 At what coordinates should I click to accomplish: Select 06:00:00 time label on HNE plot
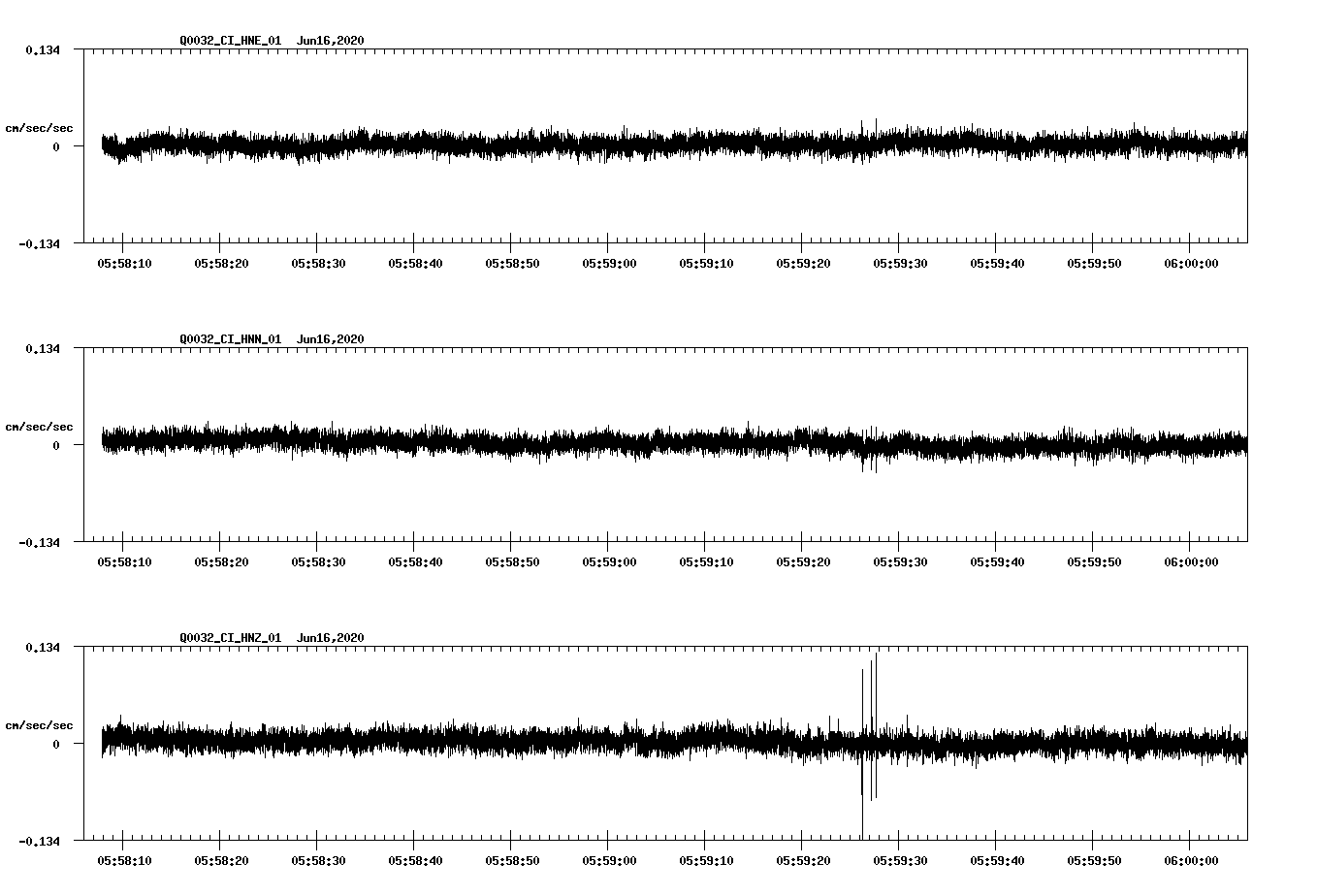click(x=1191, y=264)
